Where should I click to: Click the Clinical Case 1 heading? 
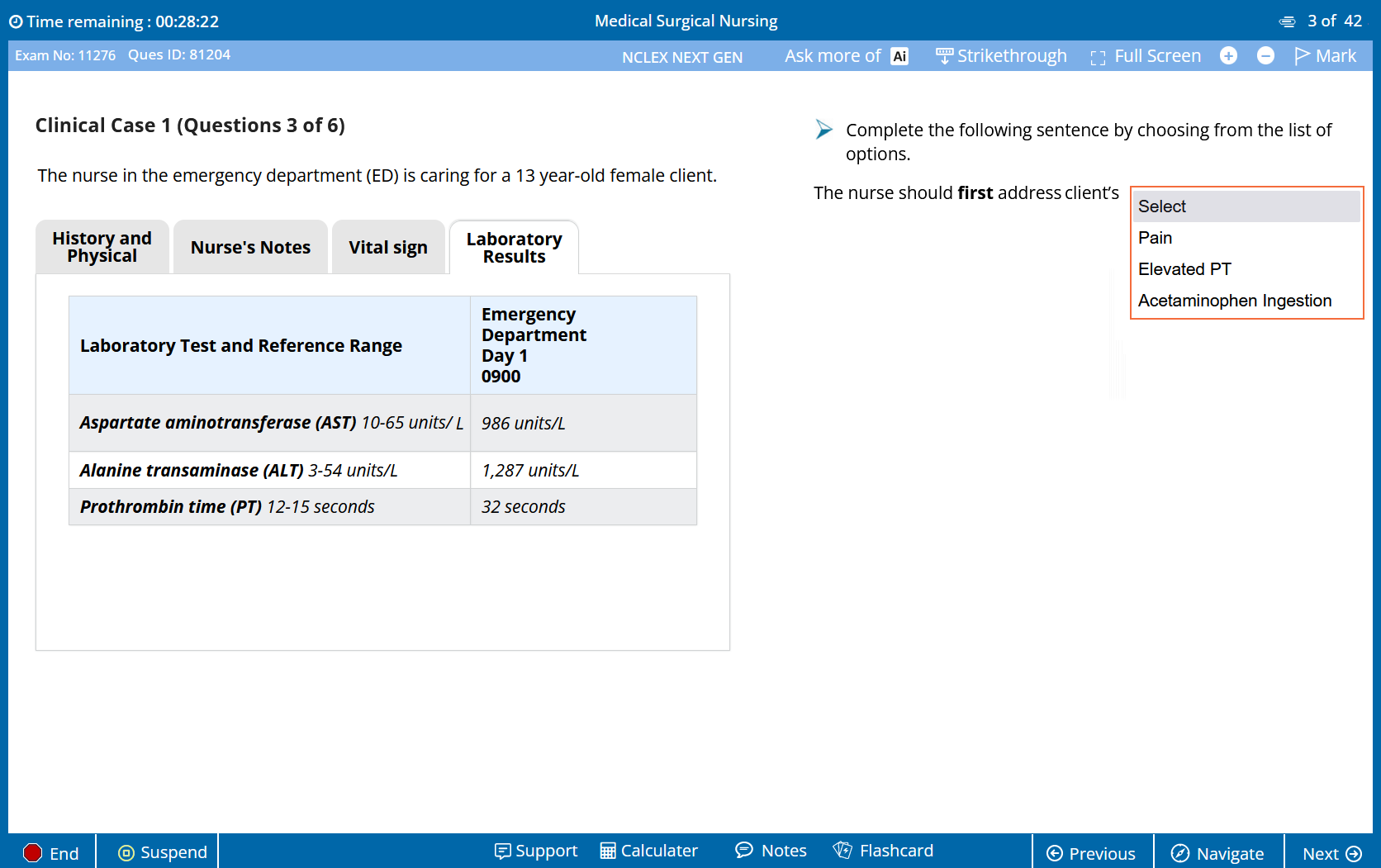click(190, 126)
